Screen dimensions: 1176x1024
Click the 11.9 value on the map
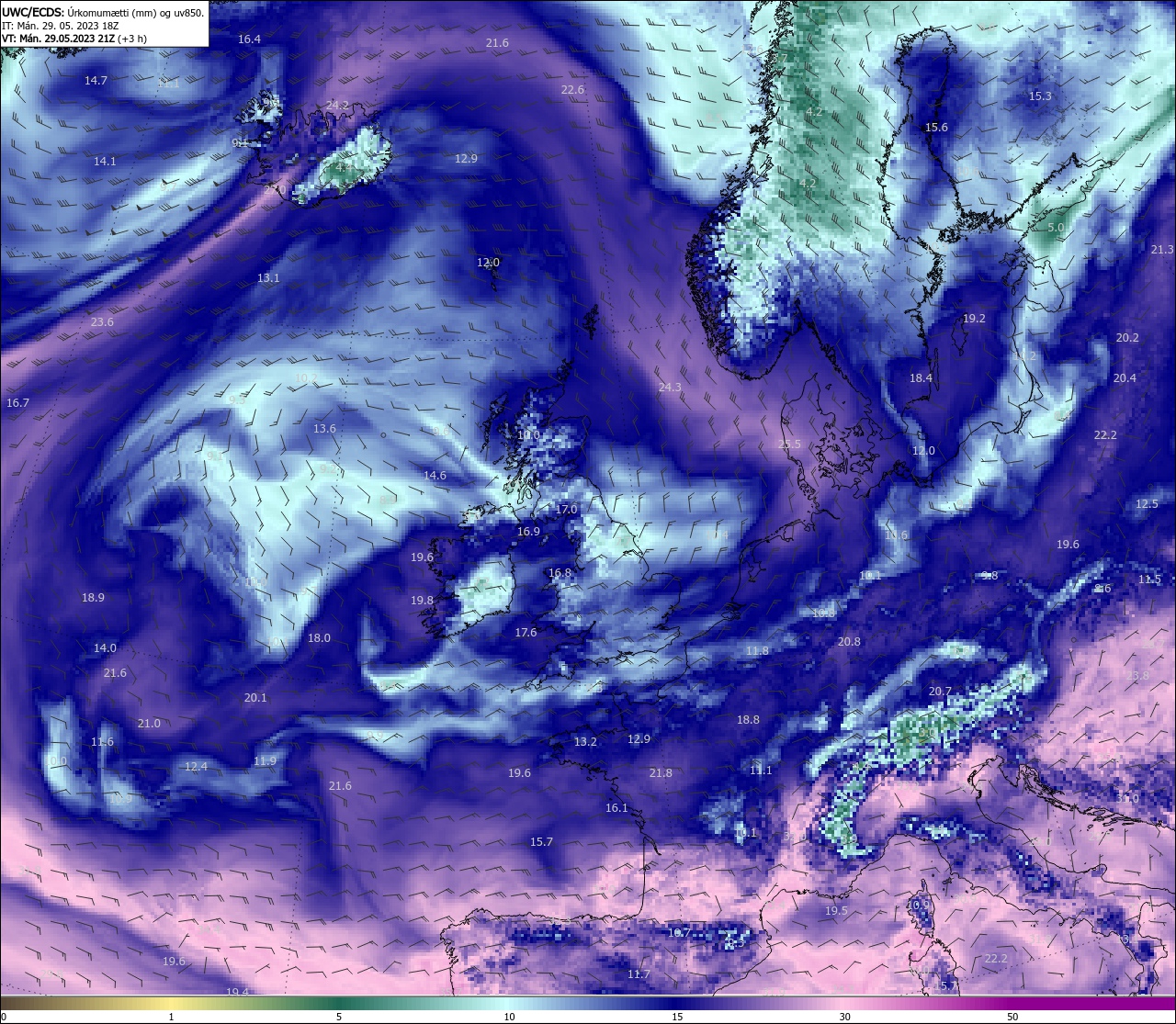click(x=265, y=761)
